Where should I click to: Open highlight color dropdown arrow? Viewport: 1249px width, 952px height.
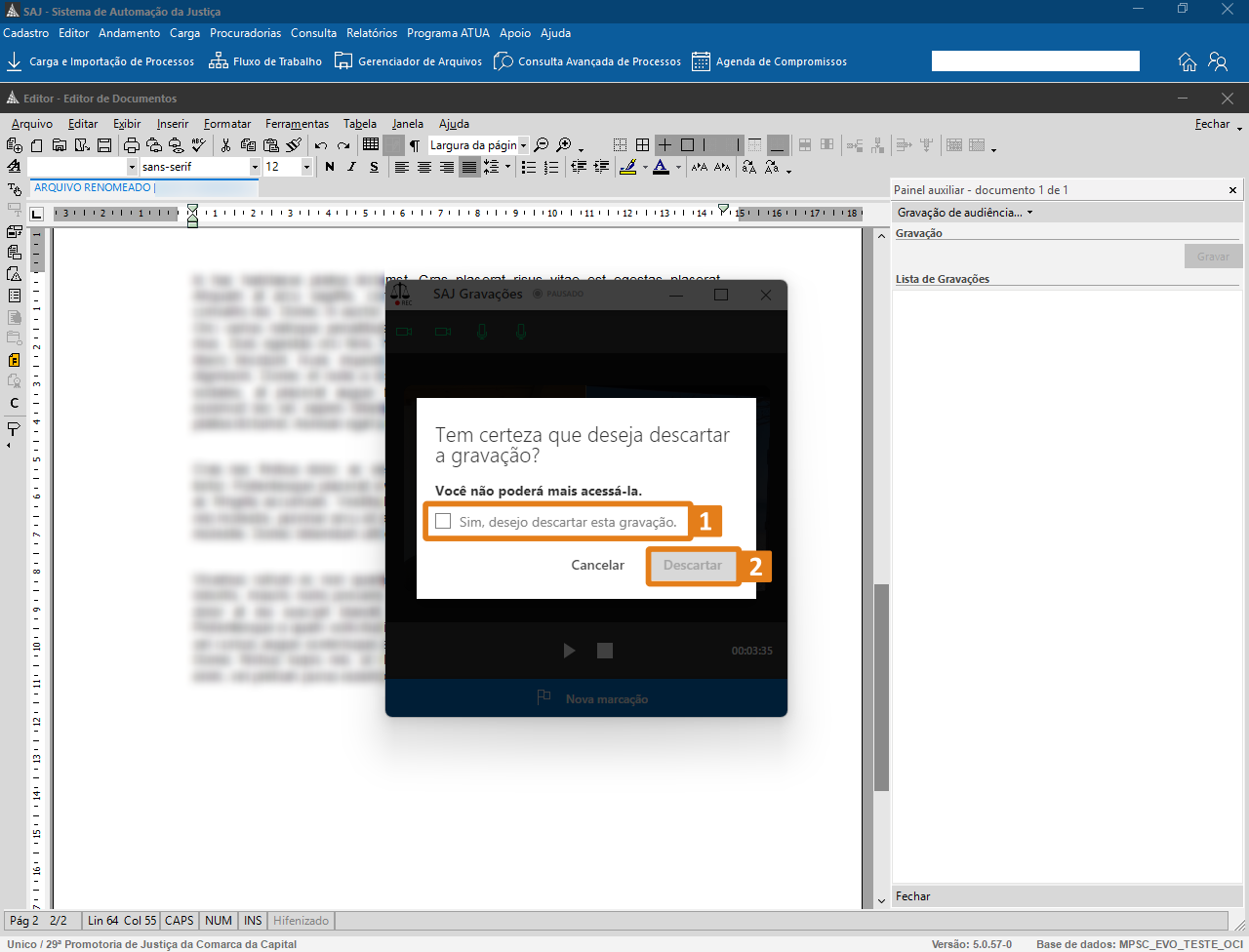645,168
